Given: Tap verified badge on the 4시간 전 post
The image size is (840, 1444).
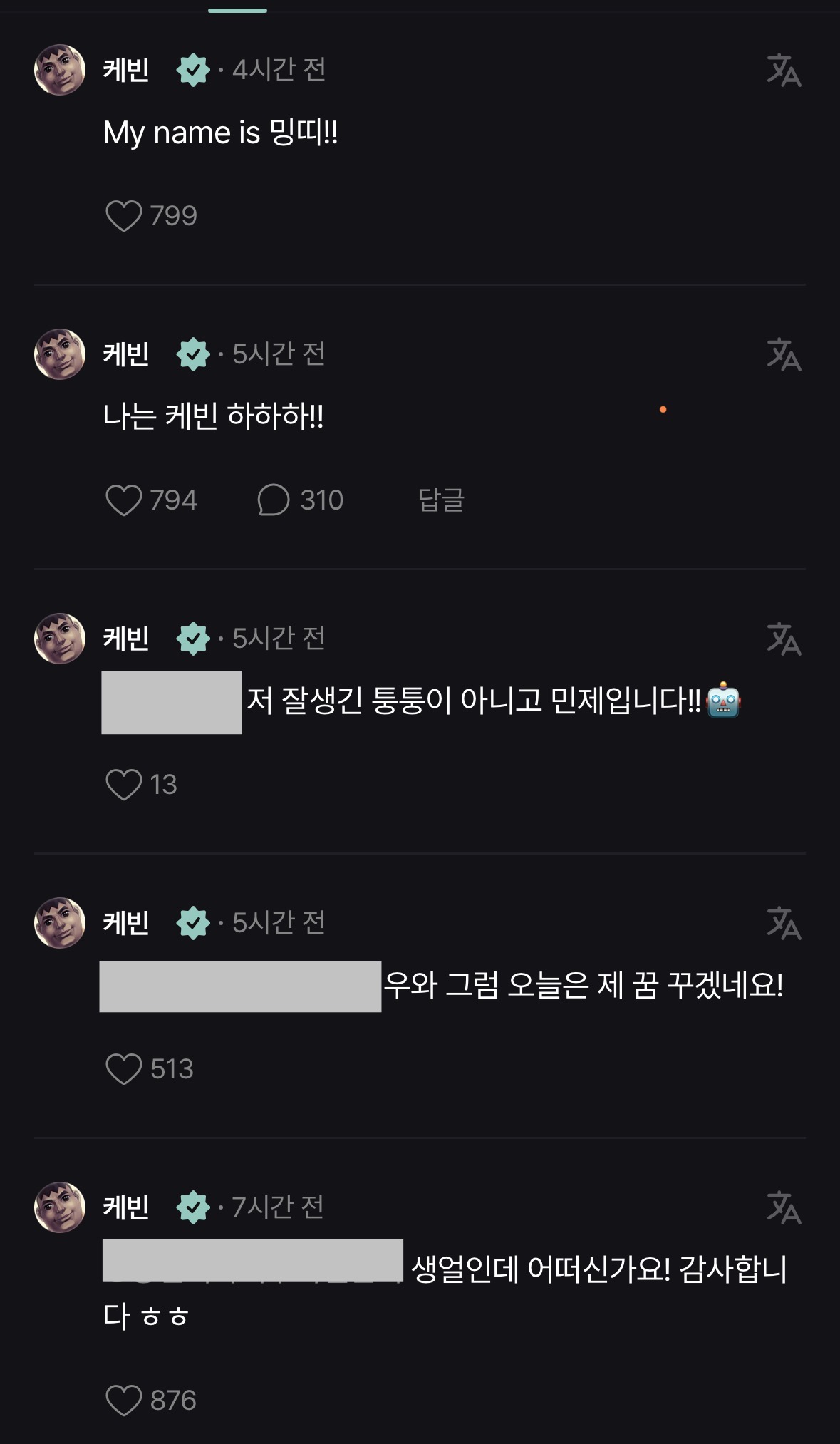Looking at the screenshot, I should point(193,70).
